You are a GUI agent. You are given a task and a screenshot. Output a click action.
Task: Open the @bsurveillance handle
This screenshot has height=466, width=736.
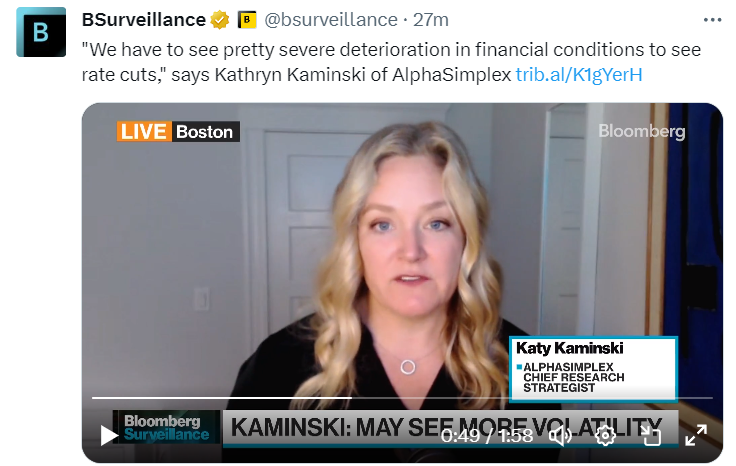331,20
